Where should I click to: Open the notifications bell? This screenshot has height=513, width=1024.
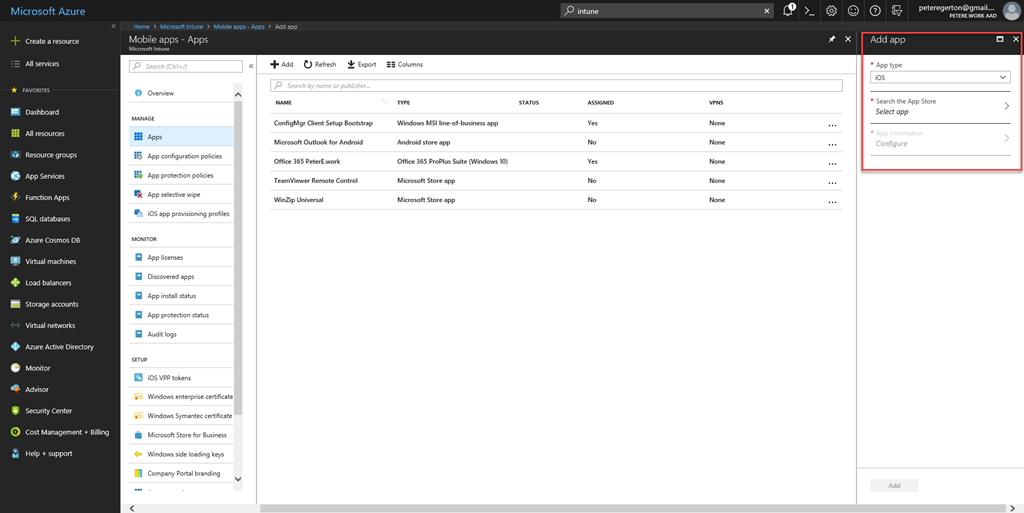788,11
